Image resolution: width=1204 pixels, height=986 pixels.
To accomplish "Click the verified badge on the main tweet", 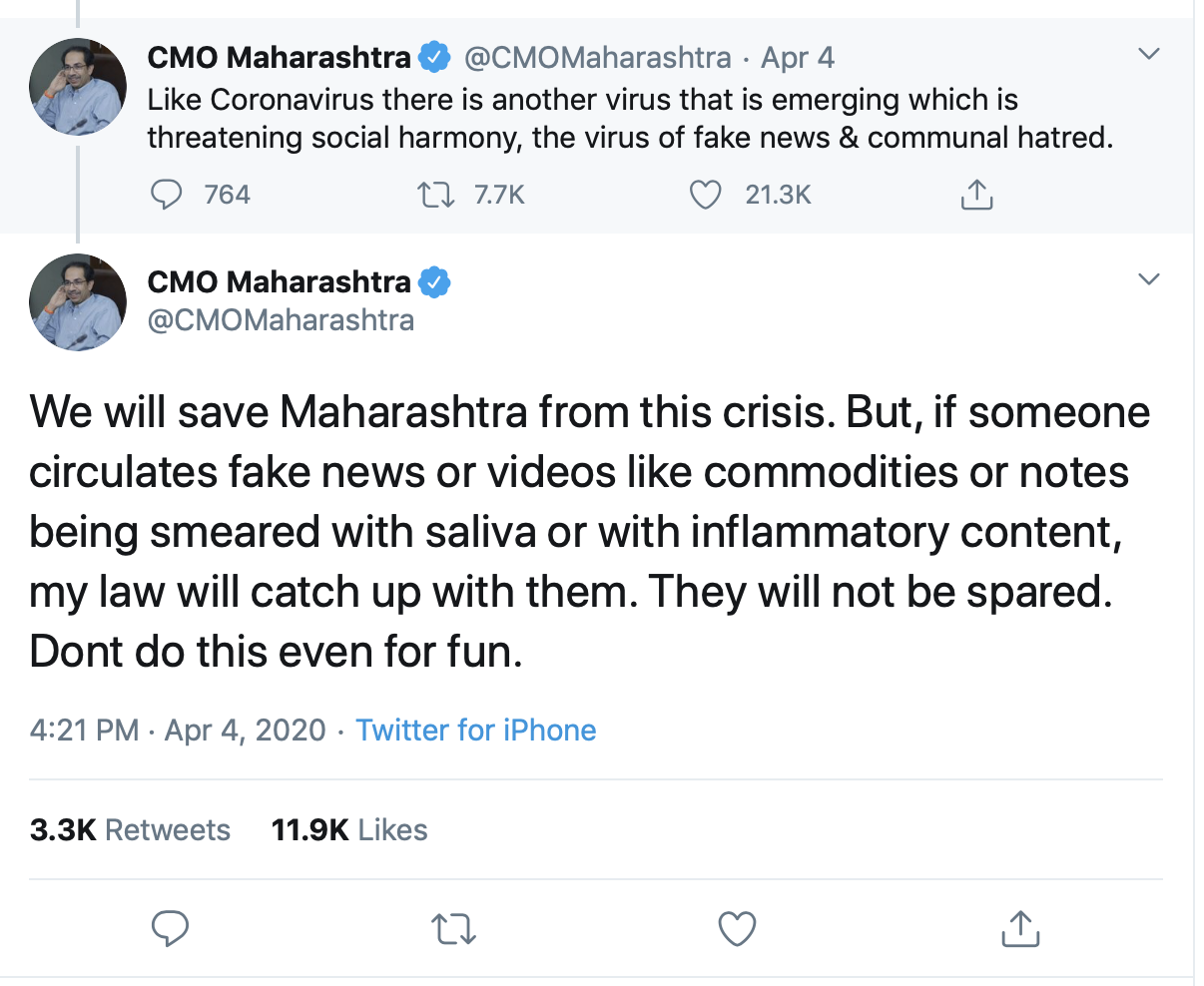I will pos(433,282).
